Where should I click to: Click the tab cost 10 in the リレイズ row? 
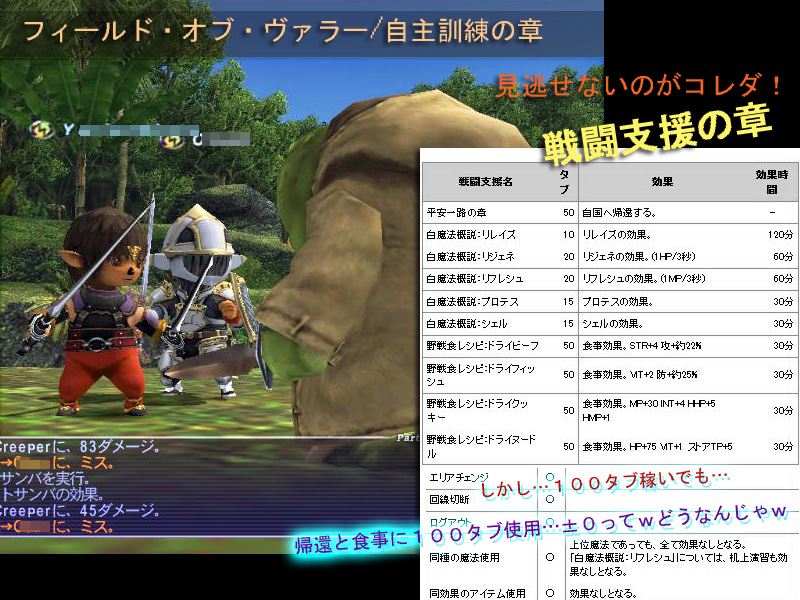(x=568, y=235)
